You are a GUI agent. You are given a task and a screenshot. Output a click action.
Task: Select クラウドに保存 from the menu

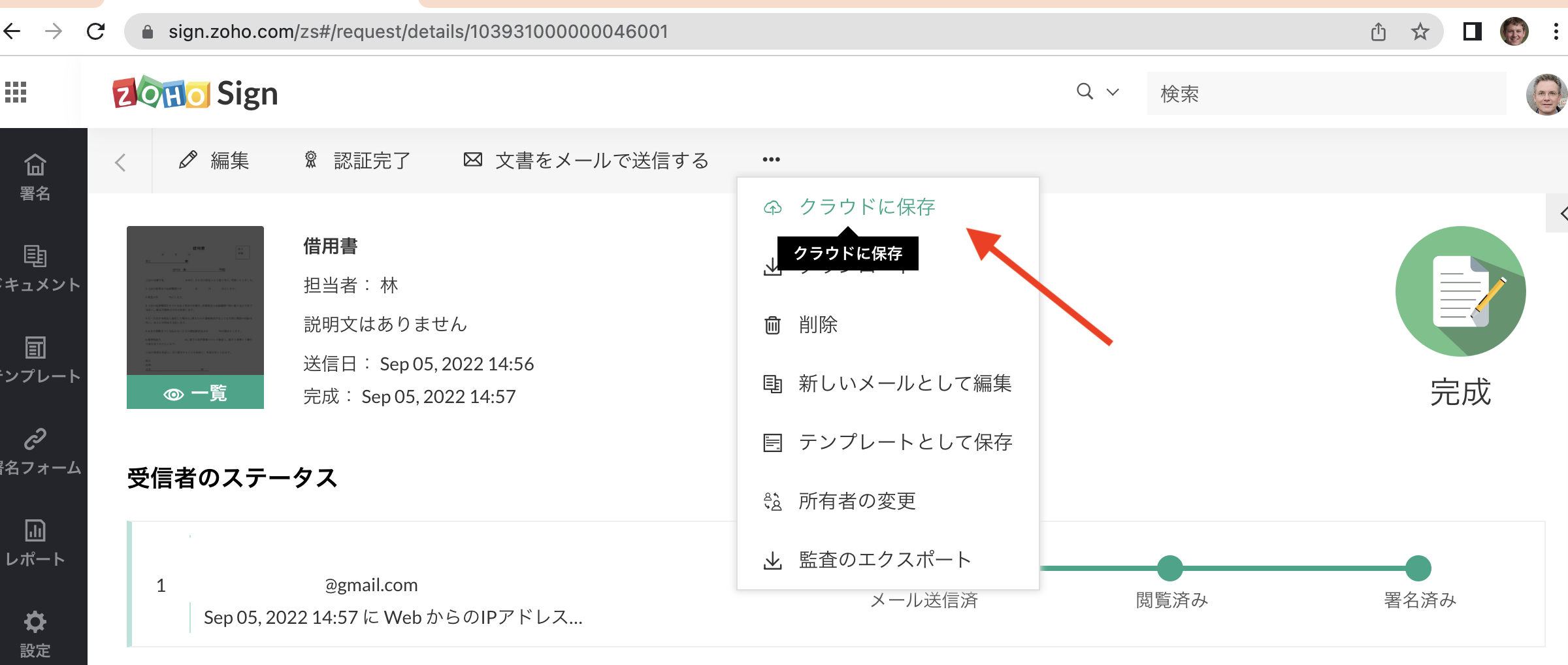866,207
